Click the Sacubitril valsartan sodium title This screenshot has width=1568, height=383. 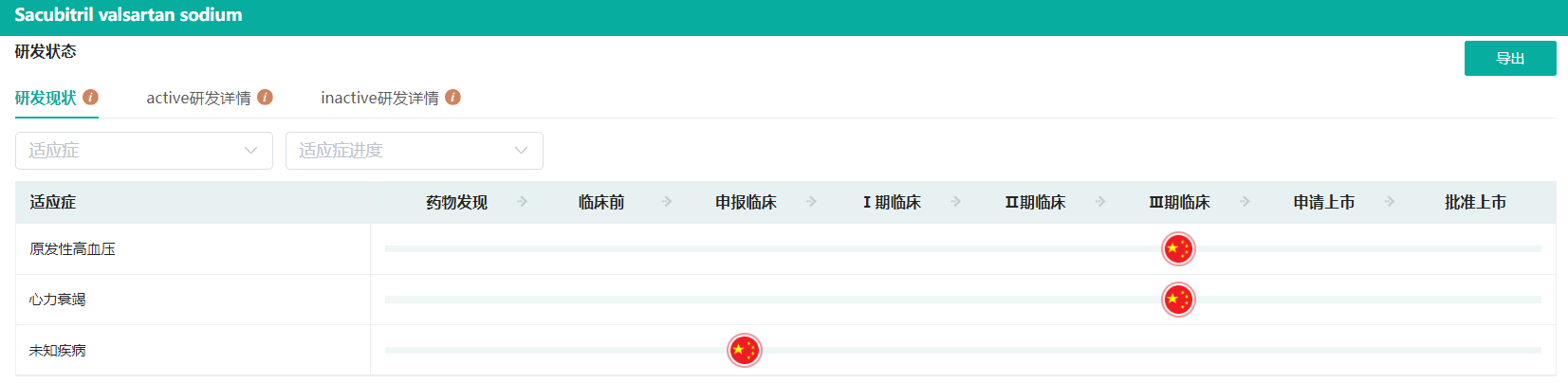(x=128, y=15)
